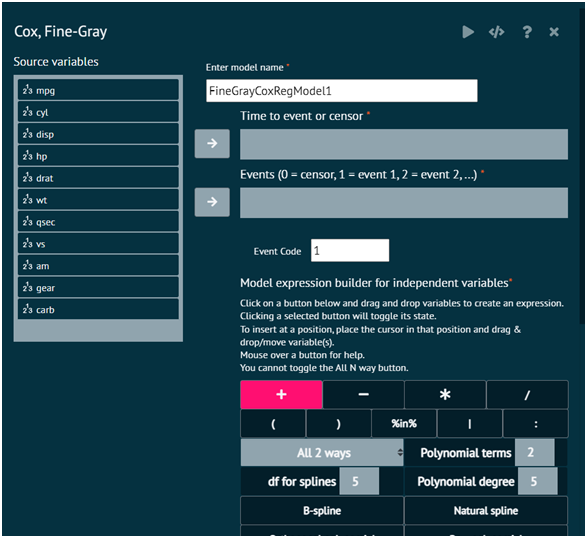
Task: Click the Event Code input field
Action: (350, 250)
